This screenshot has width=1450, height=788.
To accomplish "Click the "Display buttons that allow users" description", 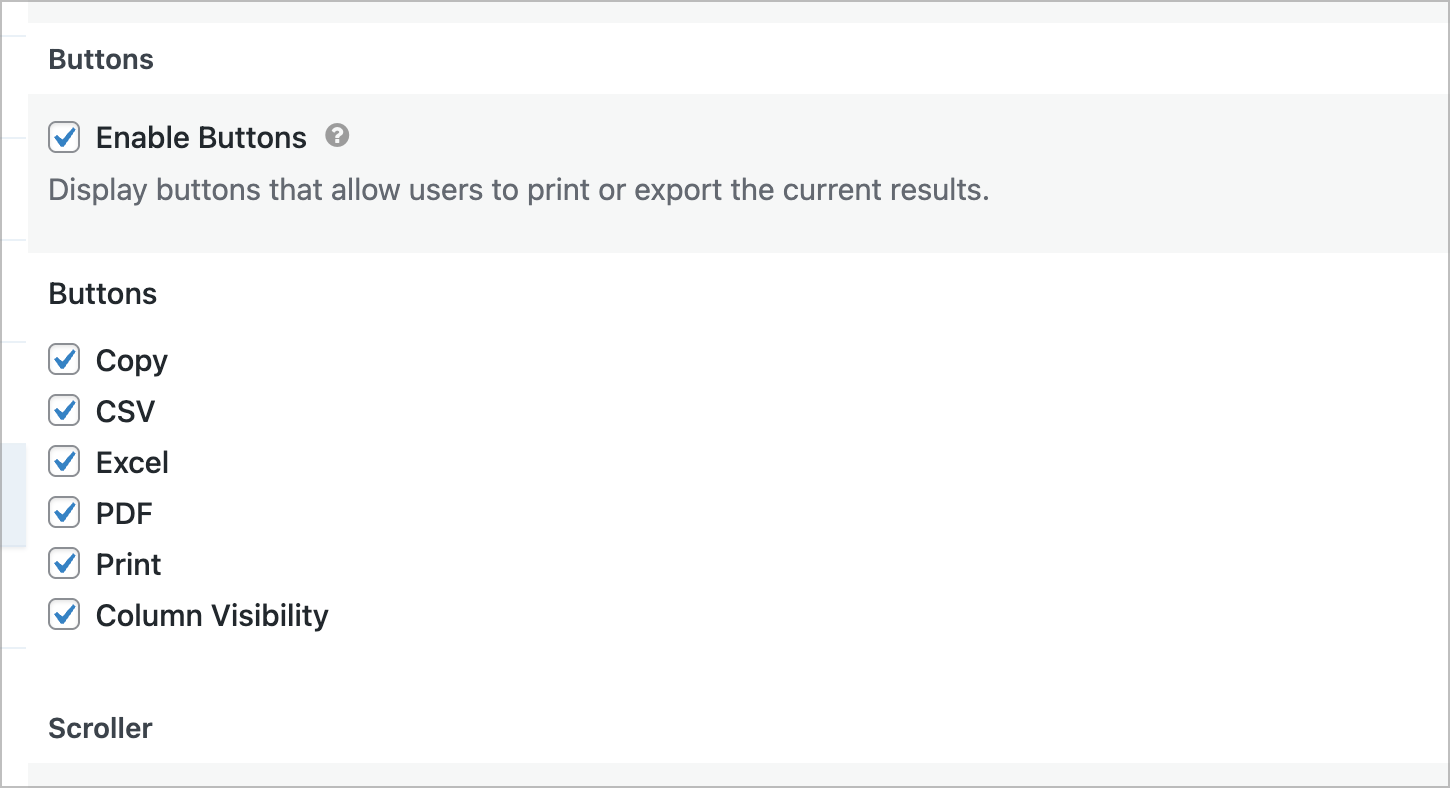I will (x=519, y=190).
